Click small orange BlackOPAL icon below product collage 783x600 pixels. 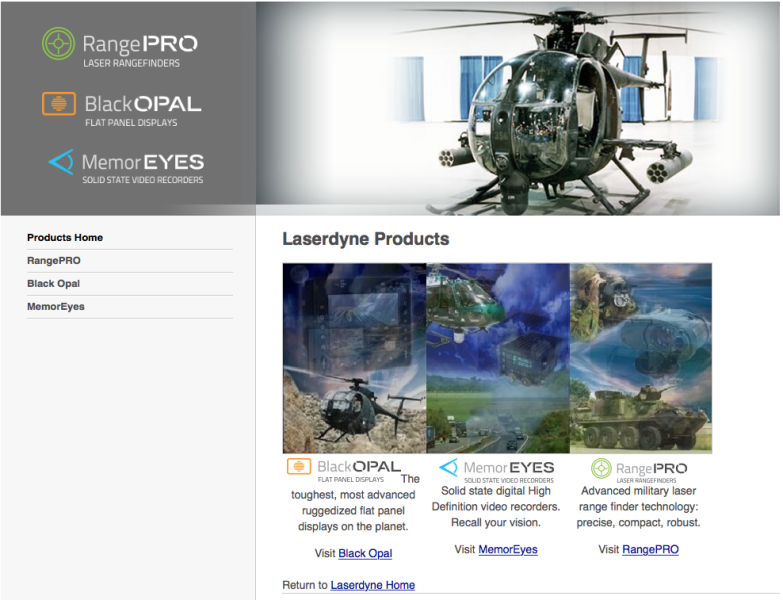tap(299, 466)
